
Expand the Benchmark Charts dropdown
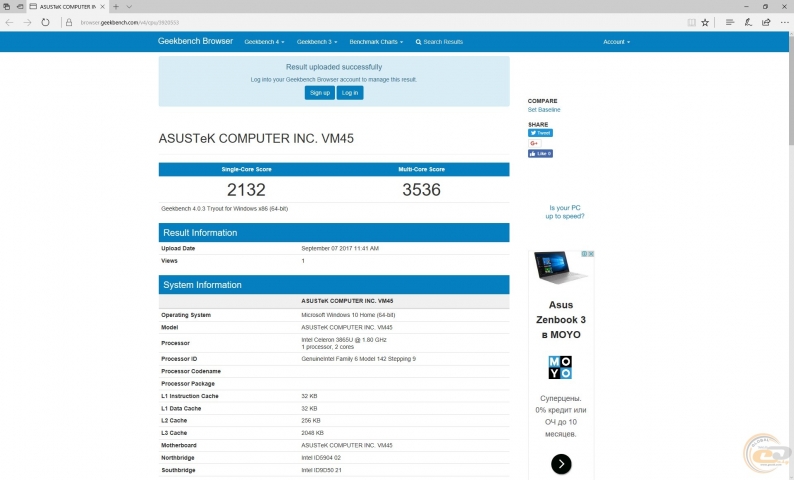pyautogui.click(x=376, y=42)
